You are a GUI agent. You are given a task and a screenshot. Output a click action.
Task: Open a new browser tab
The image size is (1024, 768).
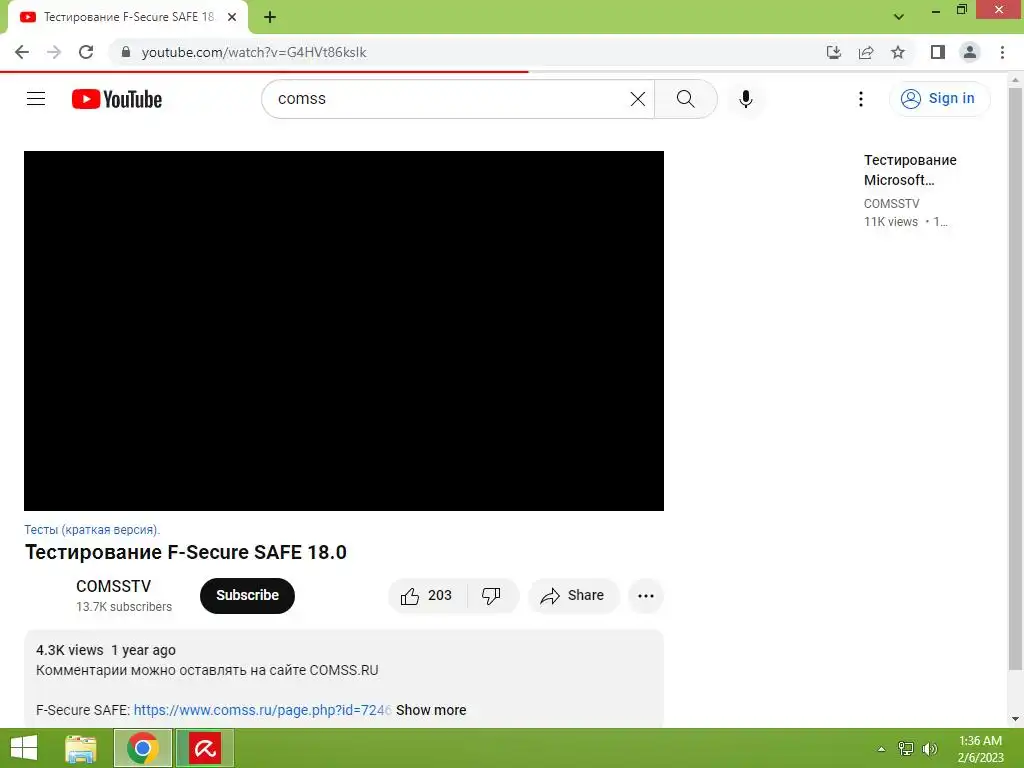coord(270,17)
